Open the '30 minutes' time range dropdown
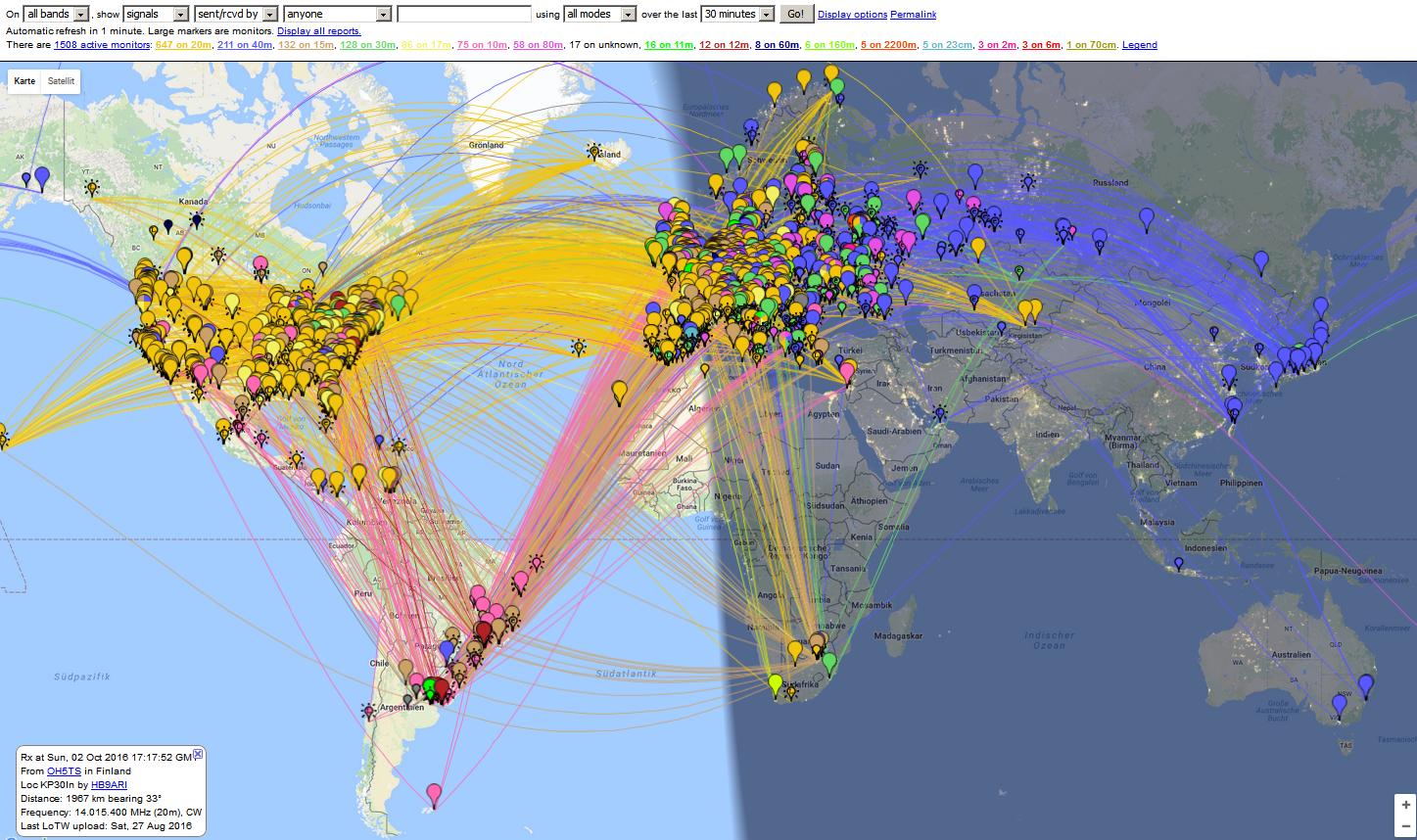Image resolution: width=1417 pixels, height=840 pixels. pos(737,15)
